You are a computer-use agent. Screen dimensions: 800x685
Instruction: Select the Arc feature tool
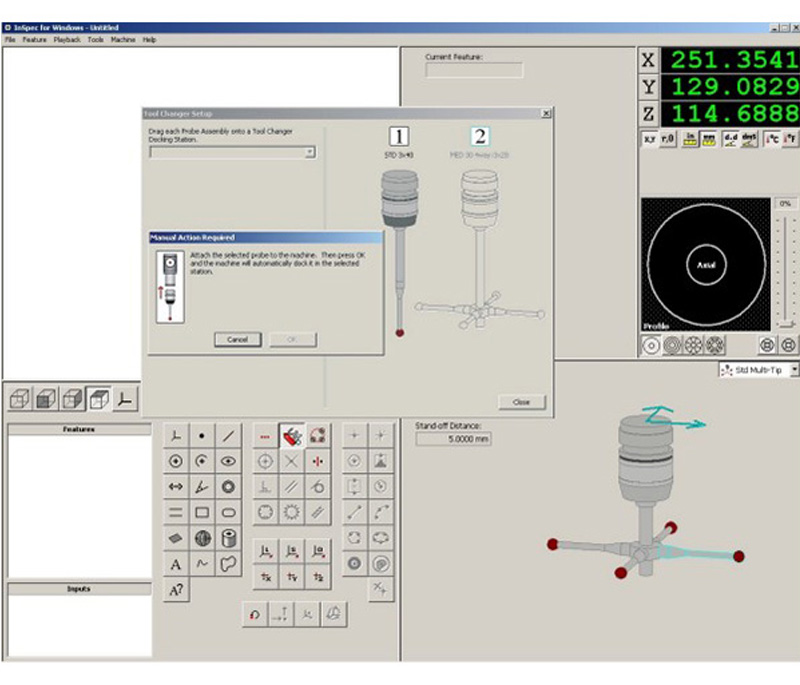click(x=202, y=462)
